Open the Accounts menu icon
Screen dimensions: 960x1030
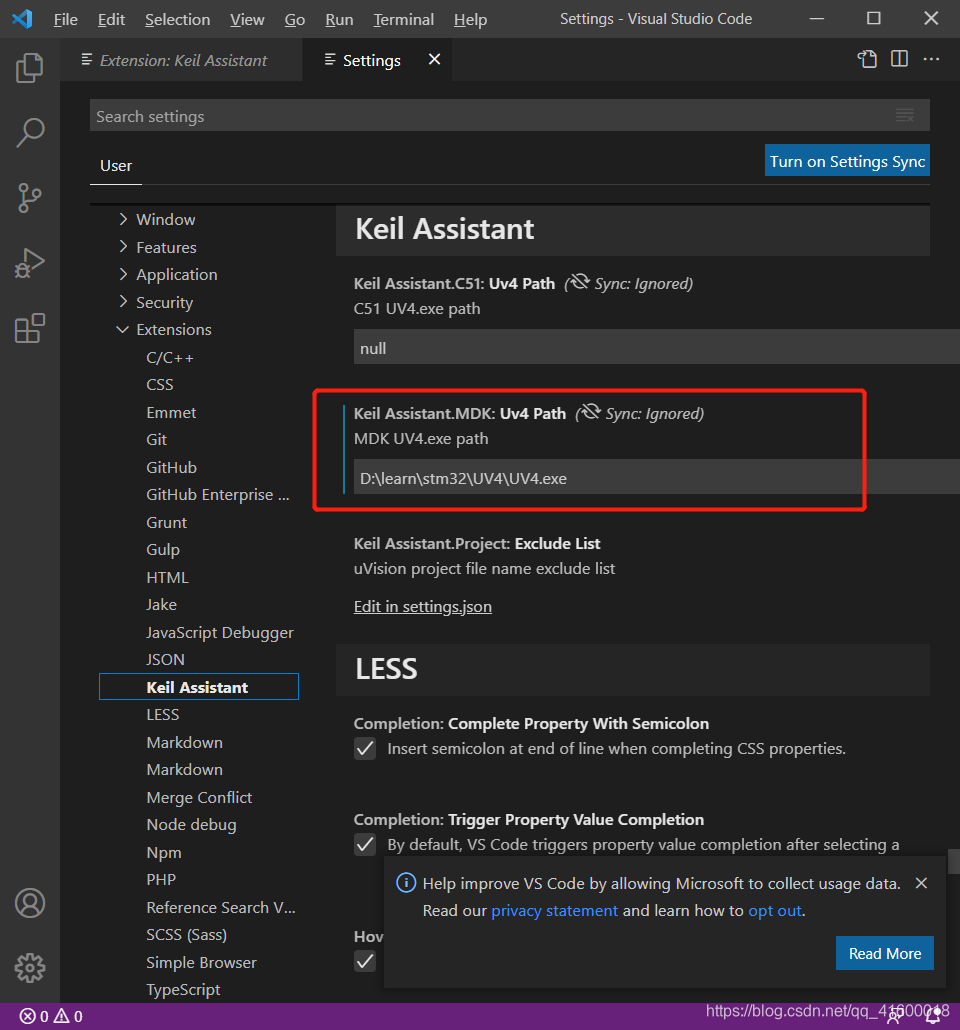coord(30,903)
